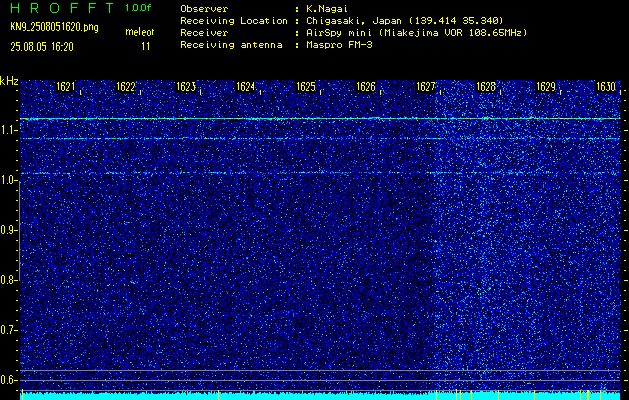Screen dimensions: 629x400
Task: Click the Receiving Location label
Action: [x=234, y=21]
